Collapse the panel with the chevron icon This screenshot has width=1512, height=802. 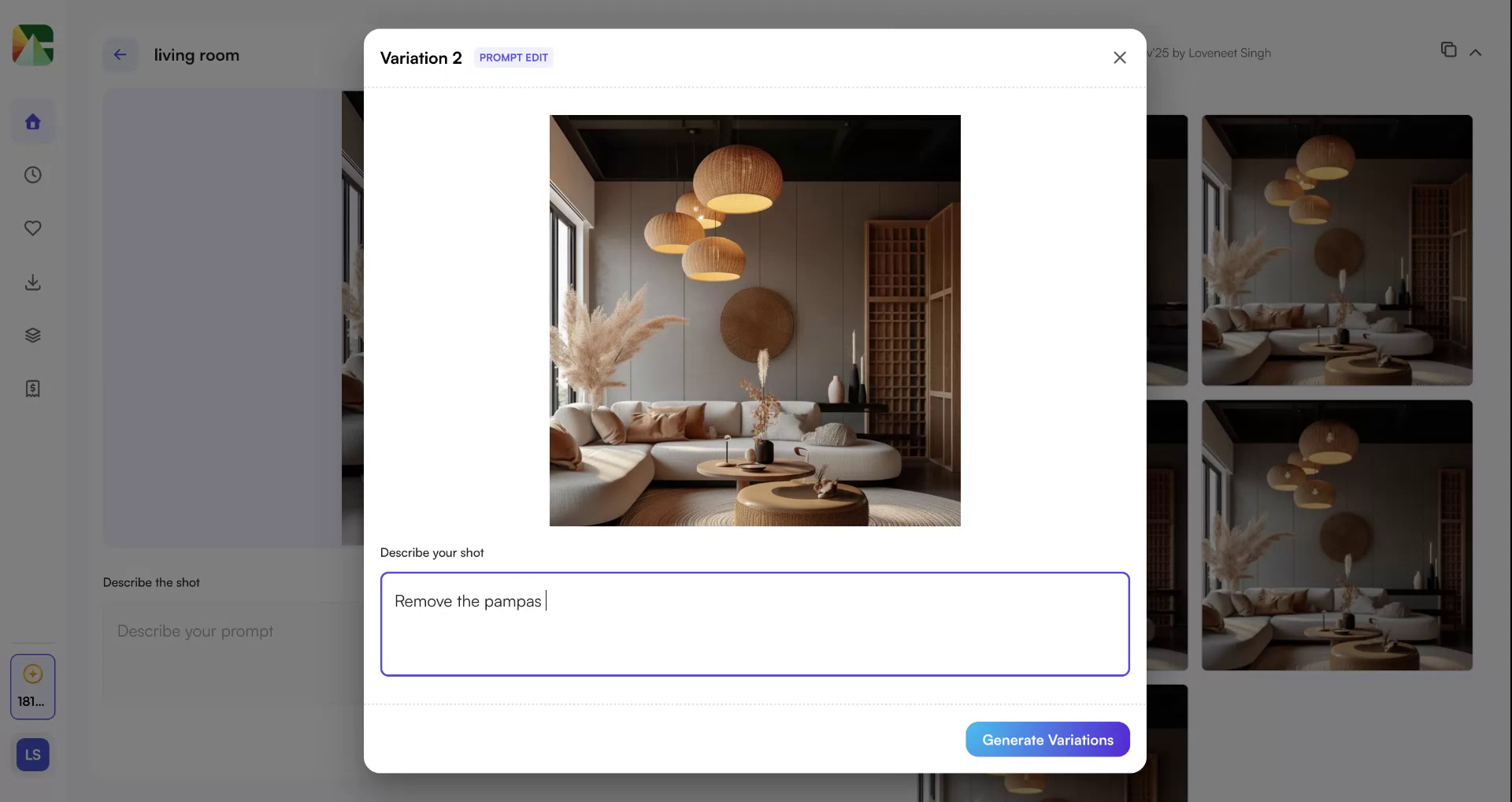click(x=1475, y=52)
